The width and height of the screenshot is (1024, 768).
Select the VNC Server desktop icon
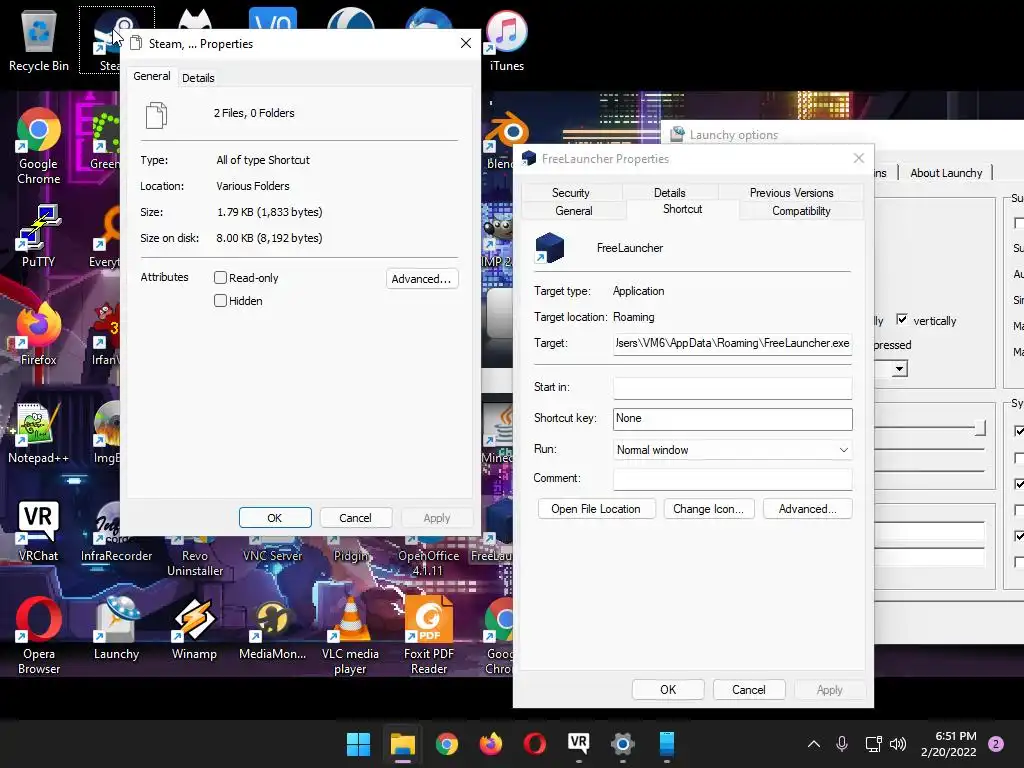point(272,549)
